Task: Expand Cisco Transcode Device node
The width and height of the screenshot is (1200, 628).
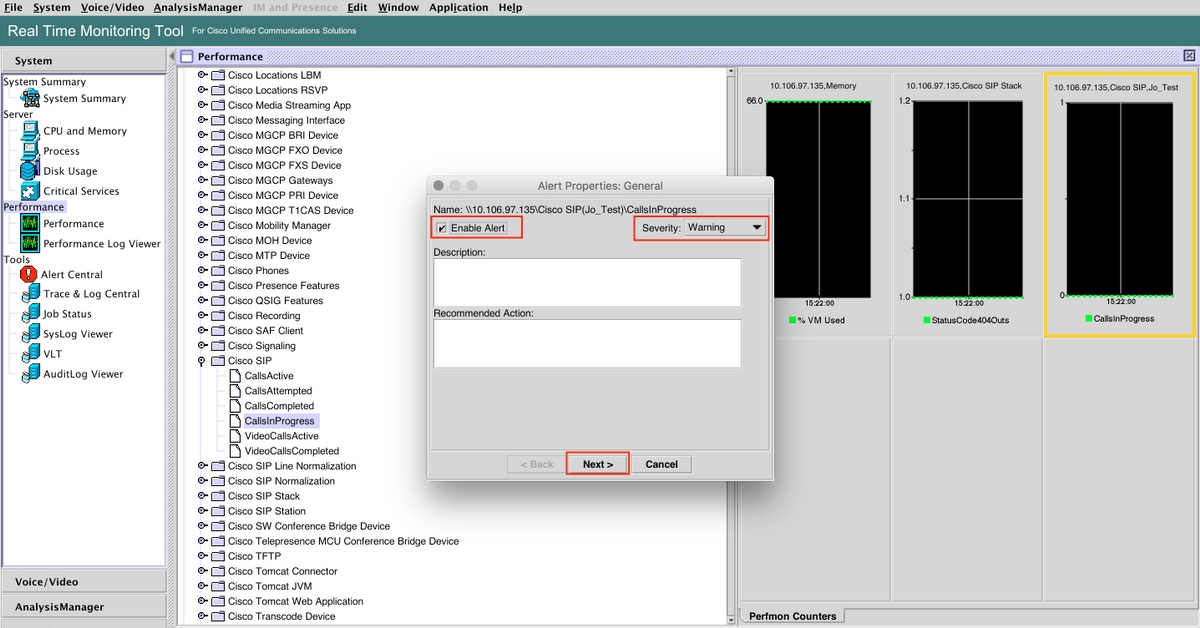Action: coord(202,616)
